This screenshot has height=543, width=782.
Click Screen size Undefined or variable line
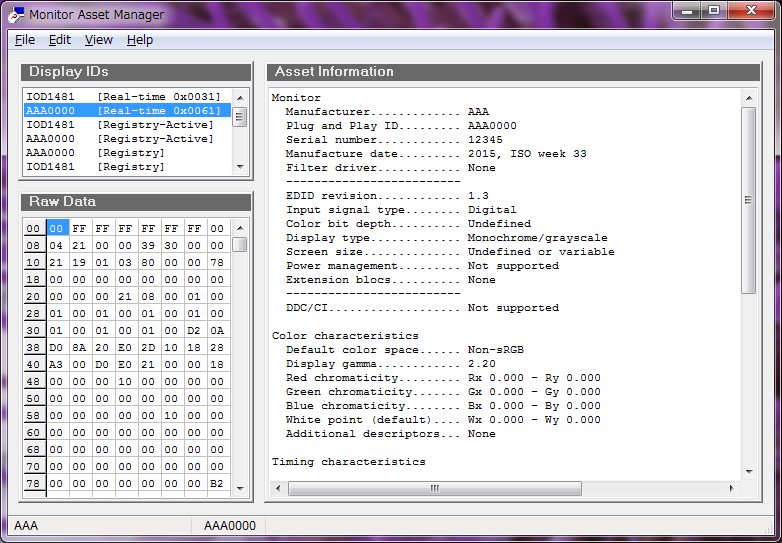coord(450,251)
